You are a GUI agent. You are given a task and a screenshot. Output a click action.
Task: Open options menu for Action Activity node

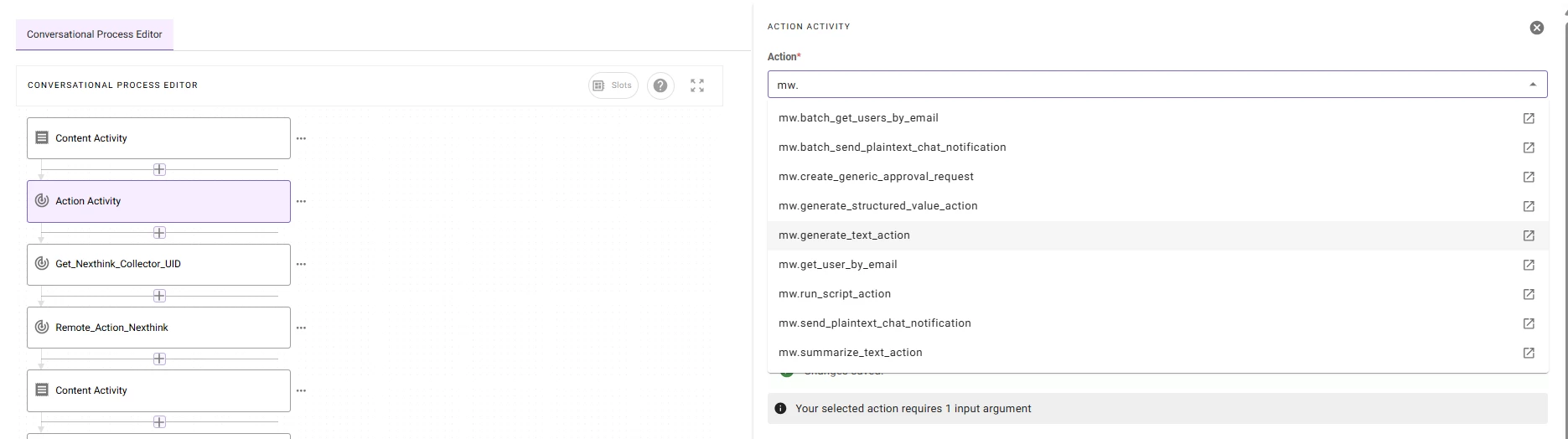tap(302, 202)
